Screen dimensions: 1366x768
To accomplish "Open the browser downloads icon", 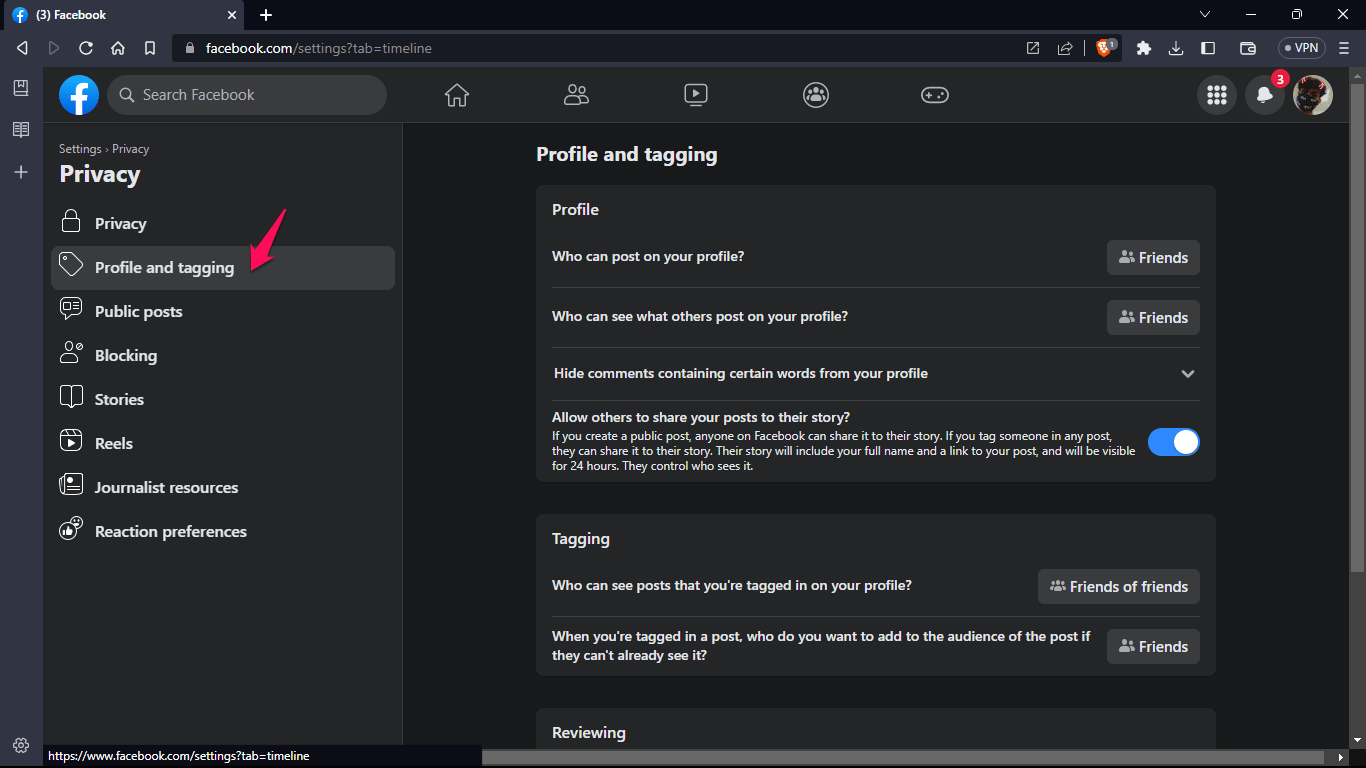I will pos(1176,48).
